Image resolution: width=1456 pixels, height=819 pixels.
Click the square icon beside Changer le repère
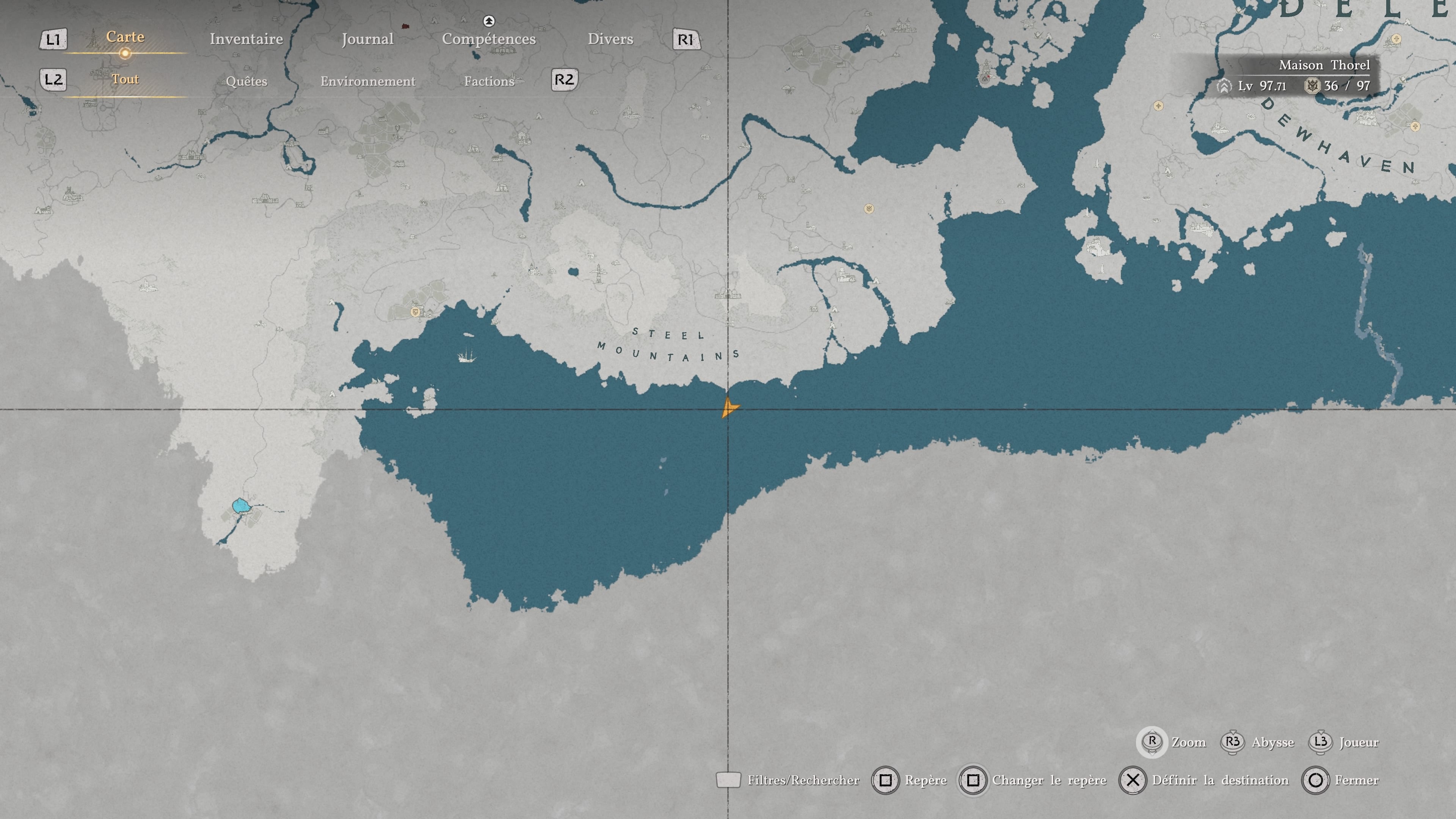point(973,781)
